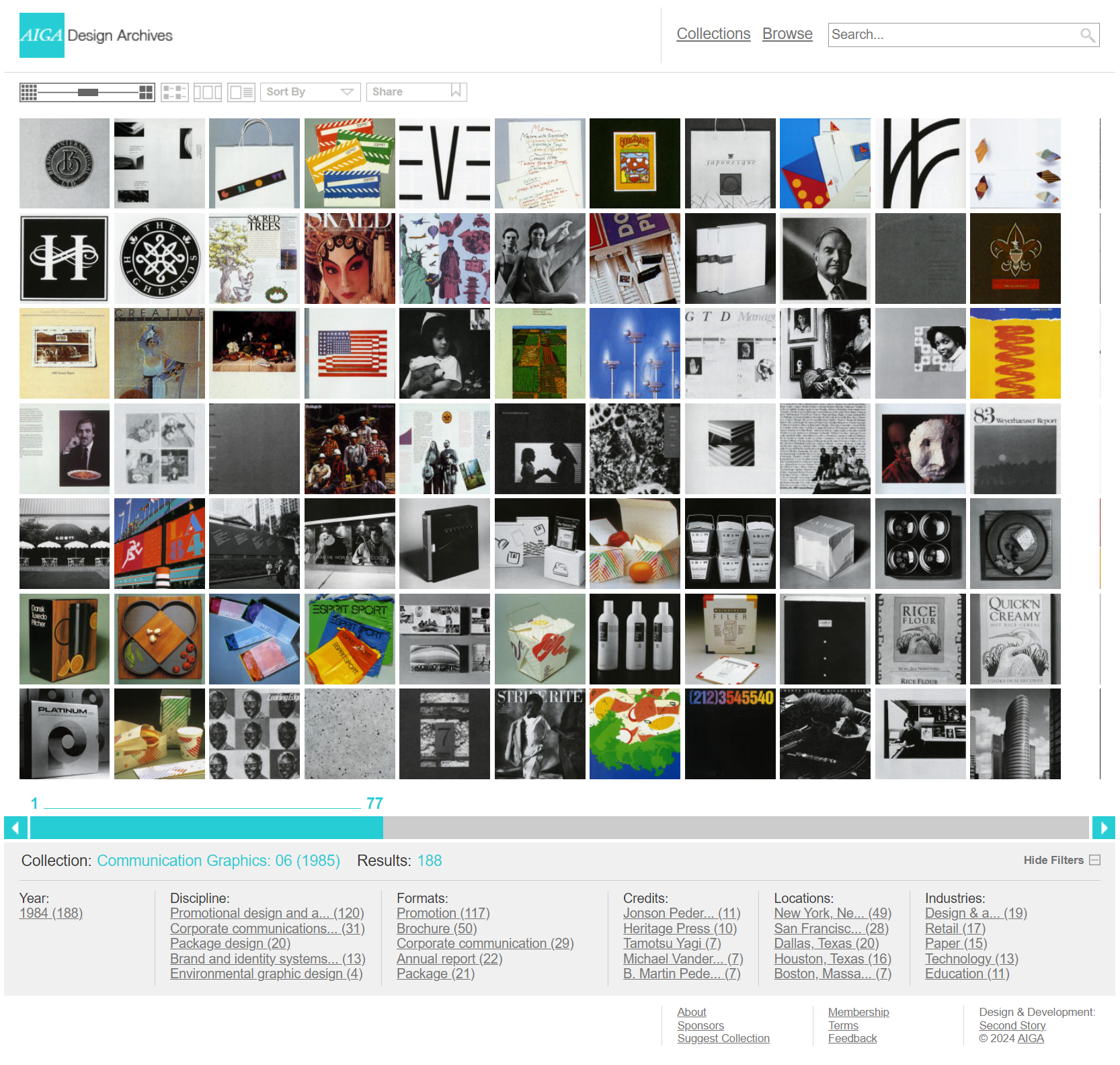Open the Suggest Collection footer link

coord(723,1038)
